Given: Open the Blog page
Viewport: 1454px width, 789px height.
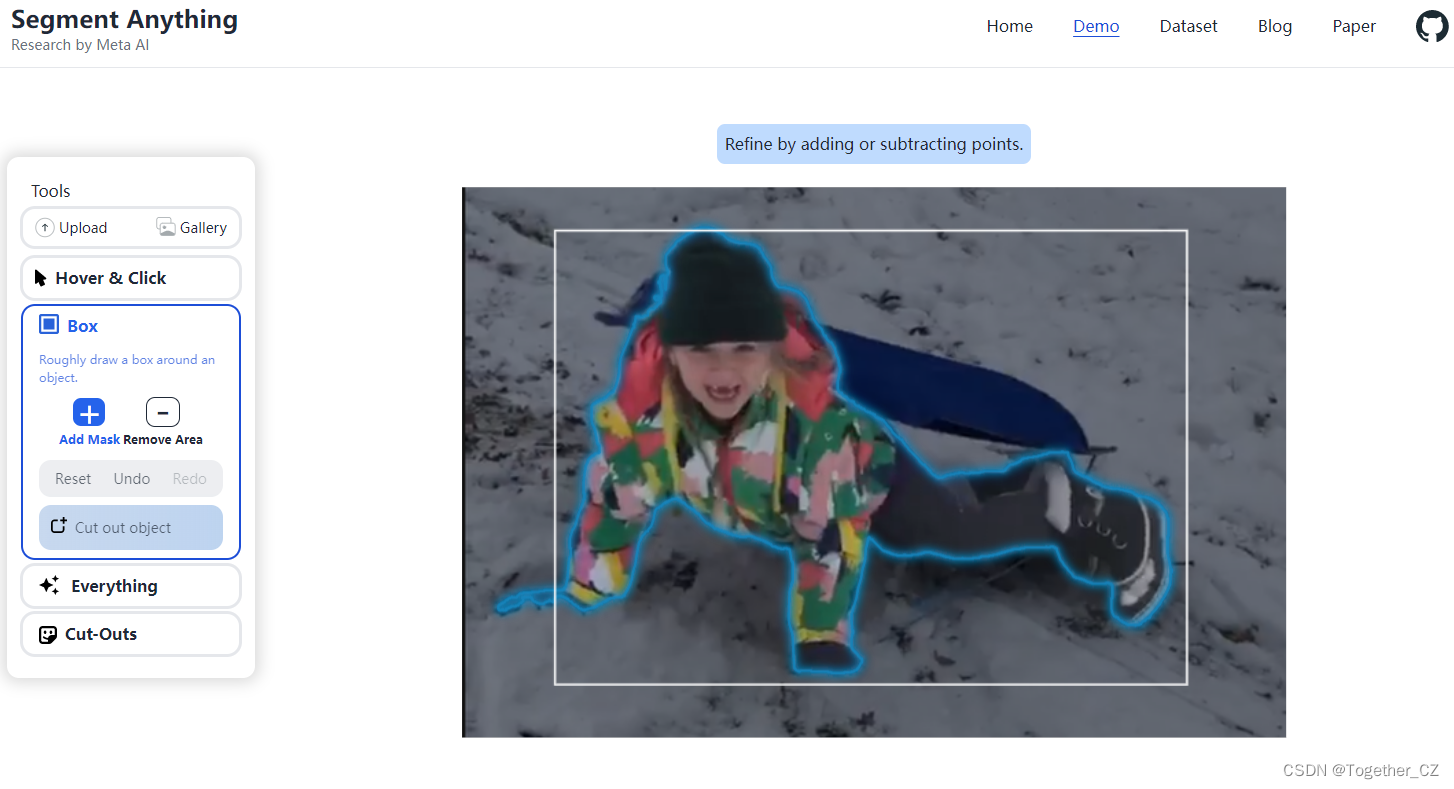Looking at the screenshot, I should (1275, 27).
